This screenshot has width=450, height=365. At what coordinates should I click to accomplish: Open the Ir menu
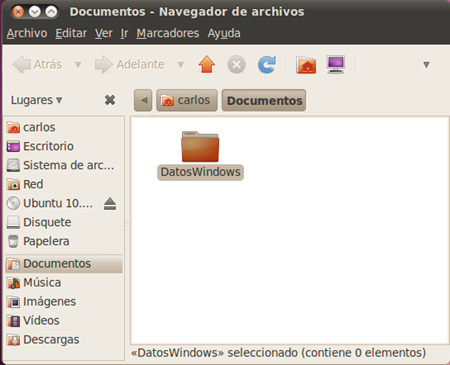click(124, 33)
